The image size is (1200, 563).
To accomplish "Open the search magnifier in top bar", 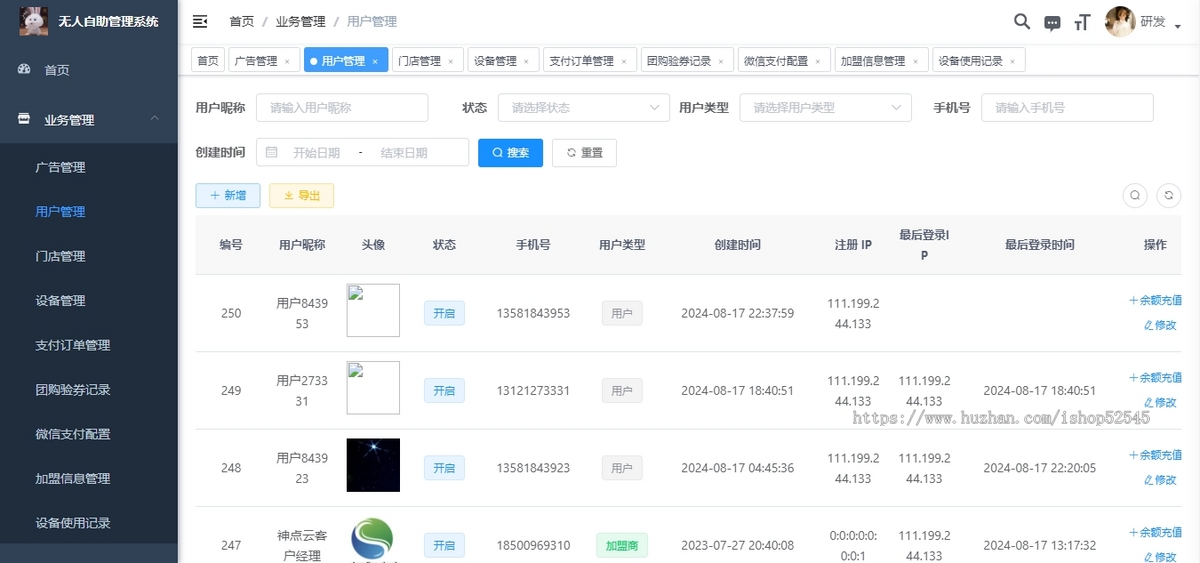I will [1022, 21].
